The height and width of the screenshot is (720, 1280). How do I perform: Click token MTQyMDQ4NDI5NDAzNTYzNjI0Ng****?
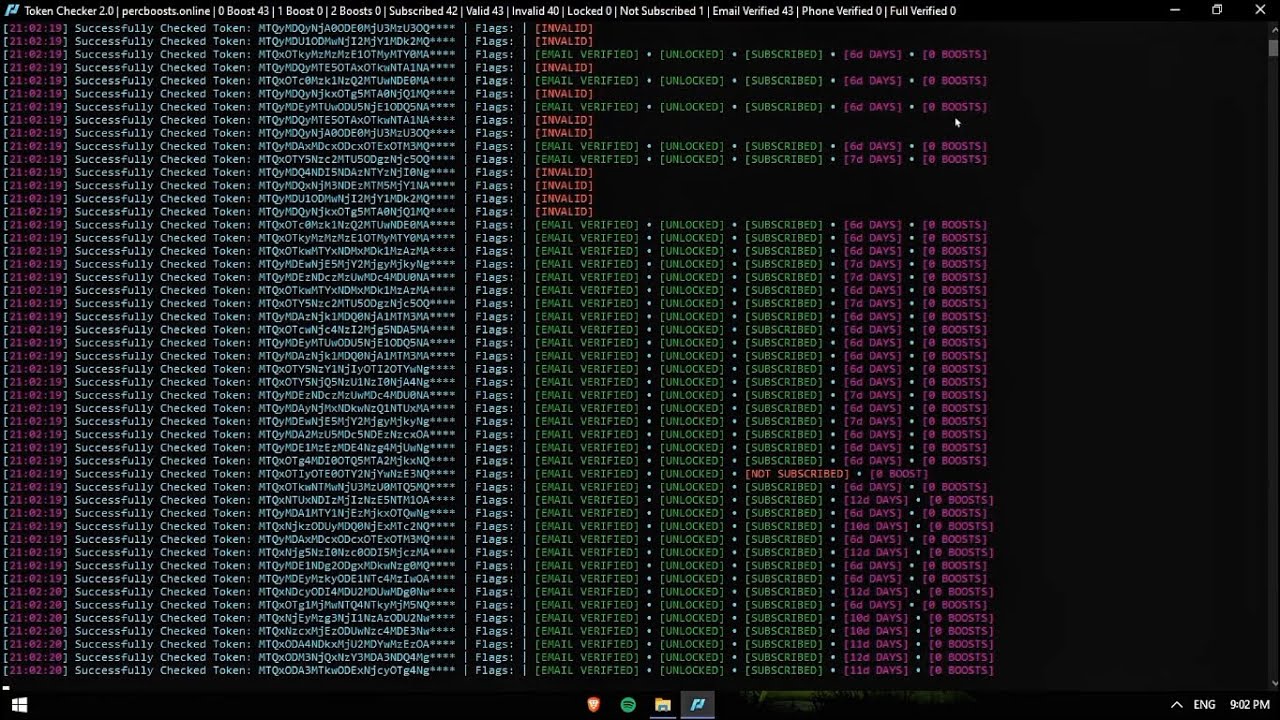coord(357,172)
